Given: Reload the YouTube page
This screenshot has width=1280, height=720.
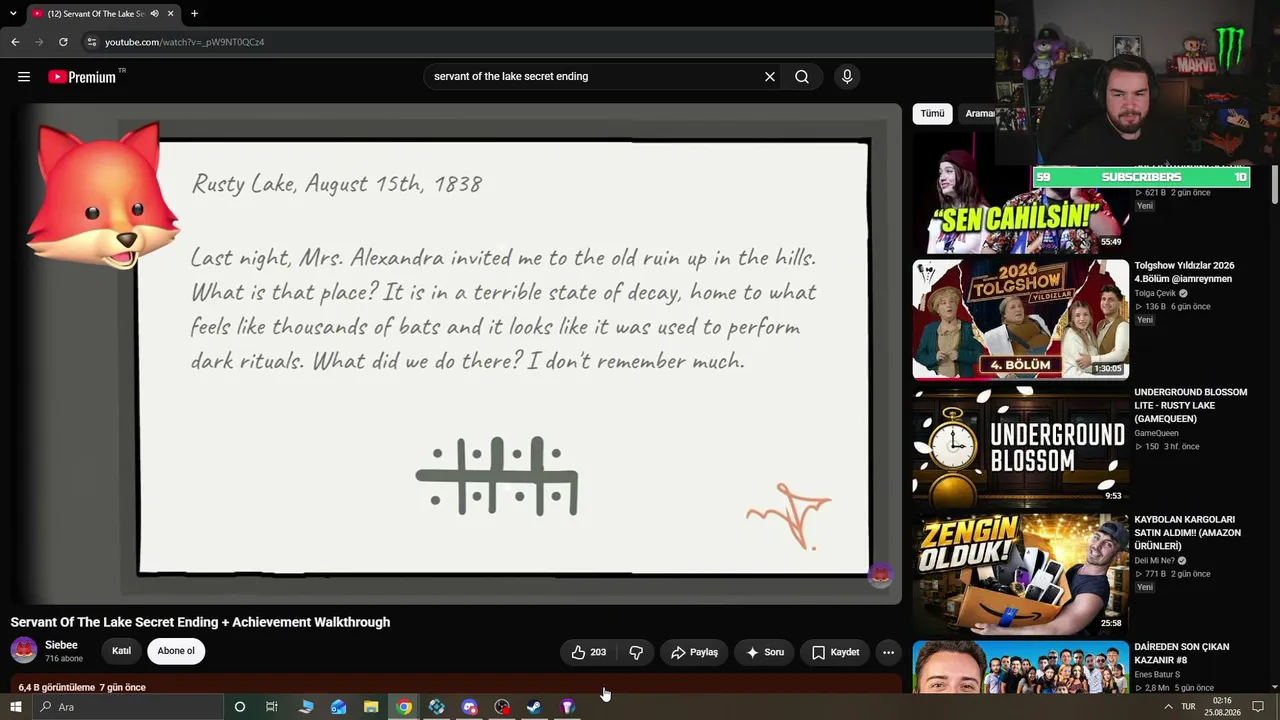Looking at the screenshot, I should pos(63,42).
